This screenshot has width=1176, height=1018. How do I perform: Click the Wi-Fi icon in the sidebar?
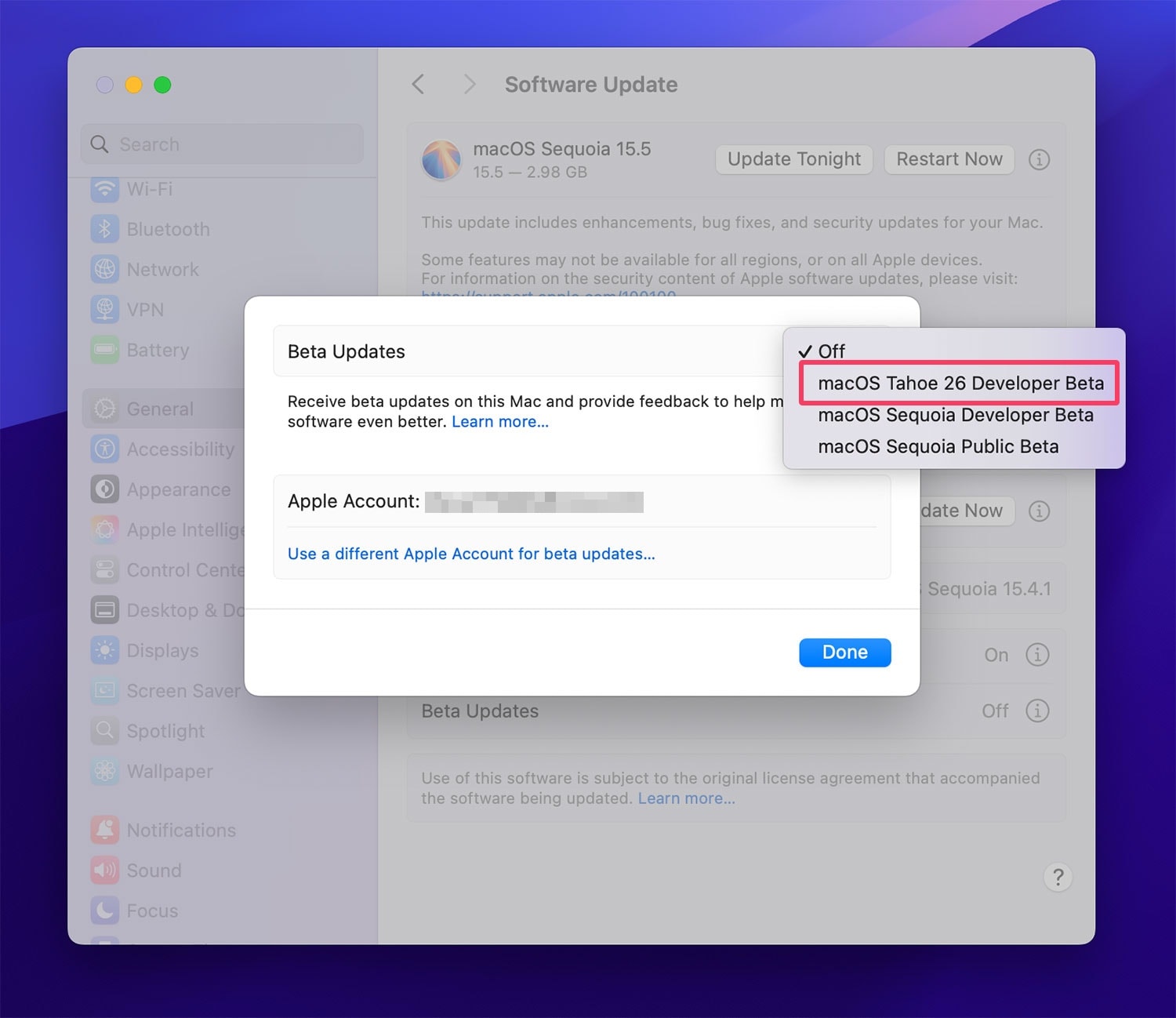[x=104, y=189]
